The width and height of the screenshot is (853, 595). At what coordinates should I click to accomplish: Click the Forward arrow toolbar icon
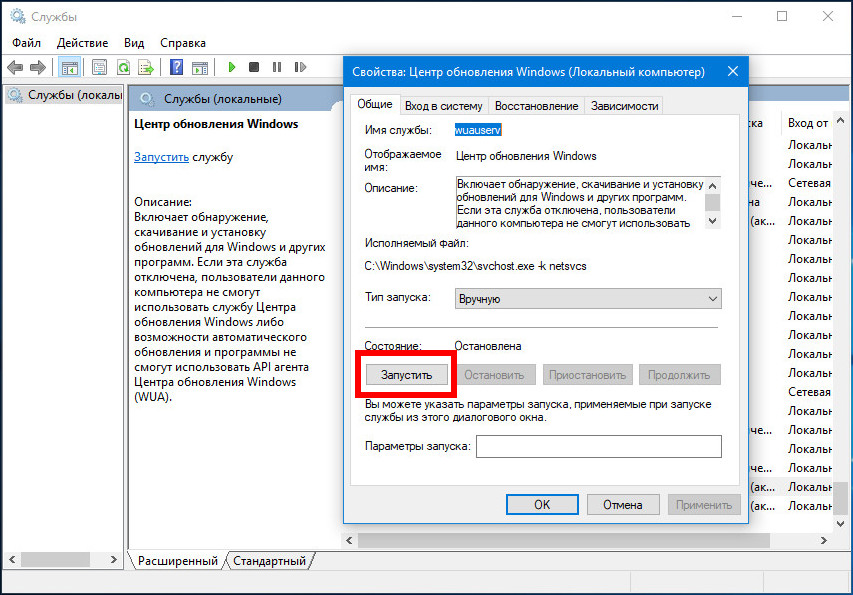[x=38, y=67]
